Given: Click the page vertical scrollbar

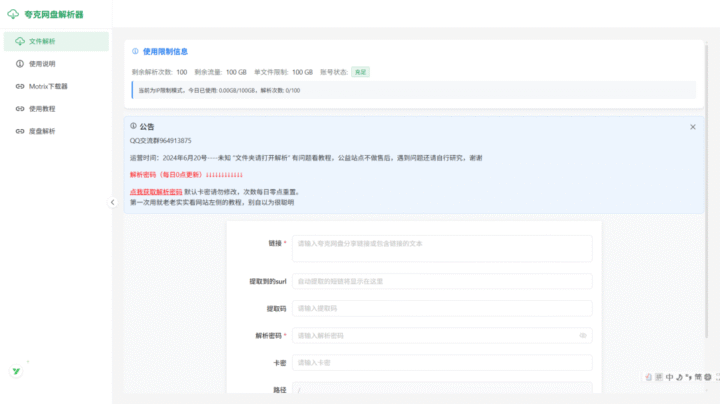Looking at the screenshot, I should pyautogui.click(x=707, y=191).
